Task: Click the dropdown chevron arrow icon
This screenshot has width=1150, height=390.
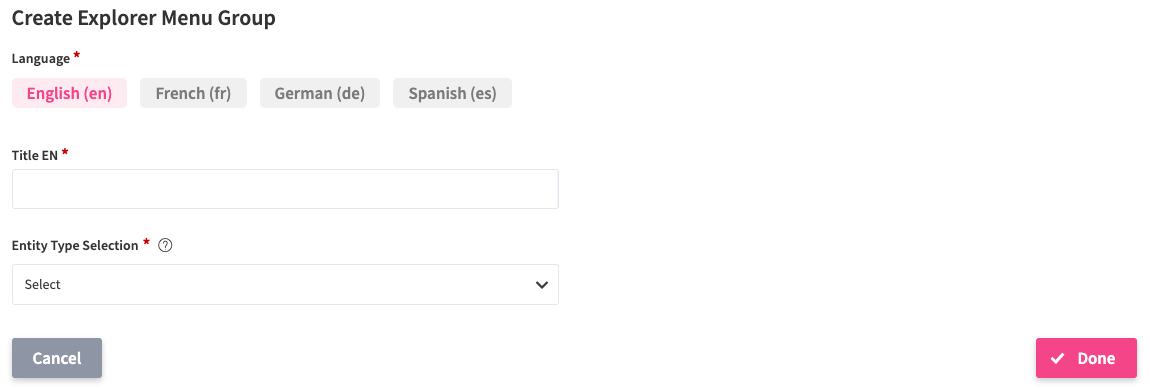Action: [x=542, y=284]
